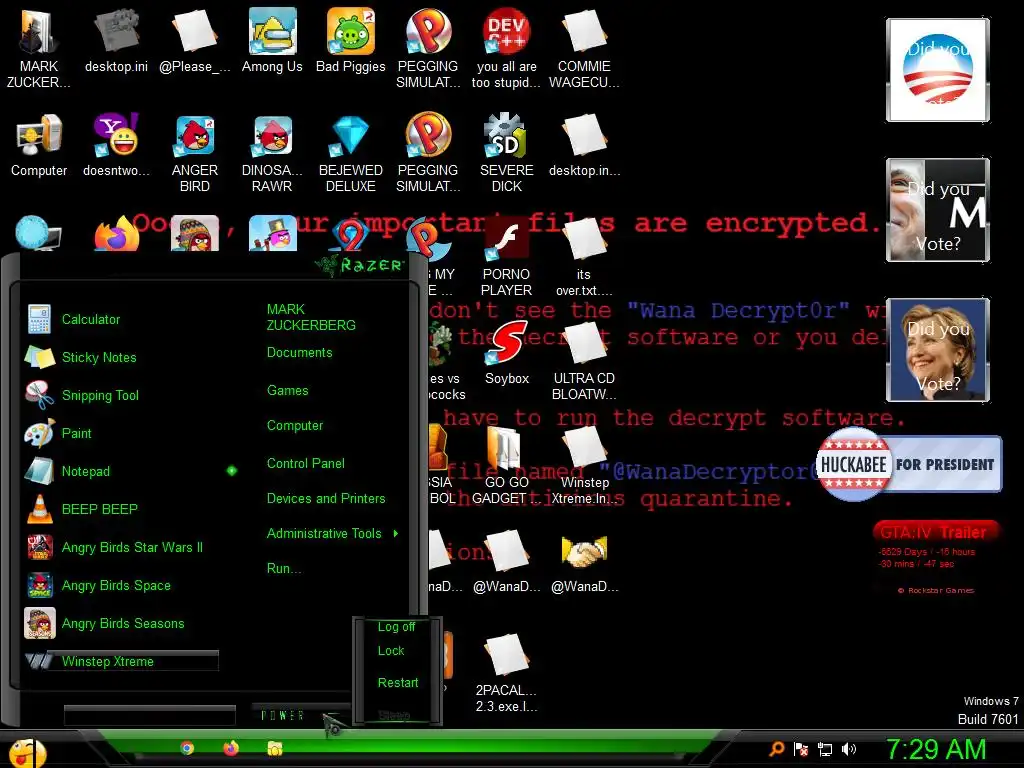
Task: Open Devices and Printers
Action: [x=326, y=498]
